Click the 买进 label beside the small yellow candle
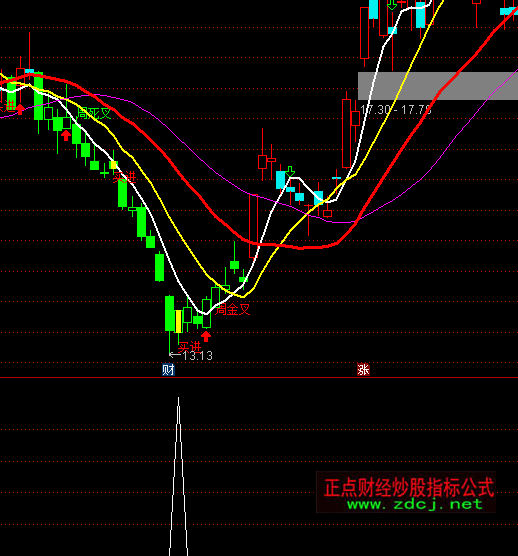The width and height of the screenshot is (518, 556). pyautogui.click(x=124, y=177)
